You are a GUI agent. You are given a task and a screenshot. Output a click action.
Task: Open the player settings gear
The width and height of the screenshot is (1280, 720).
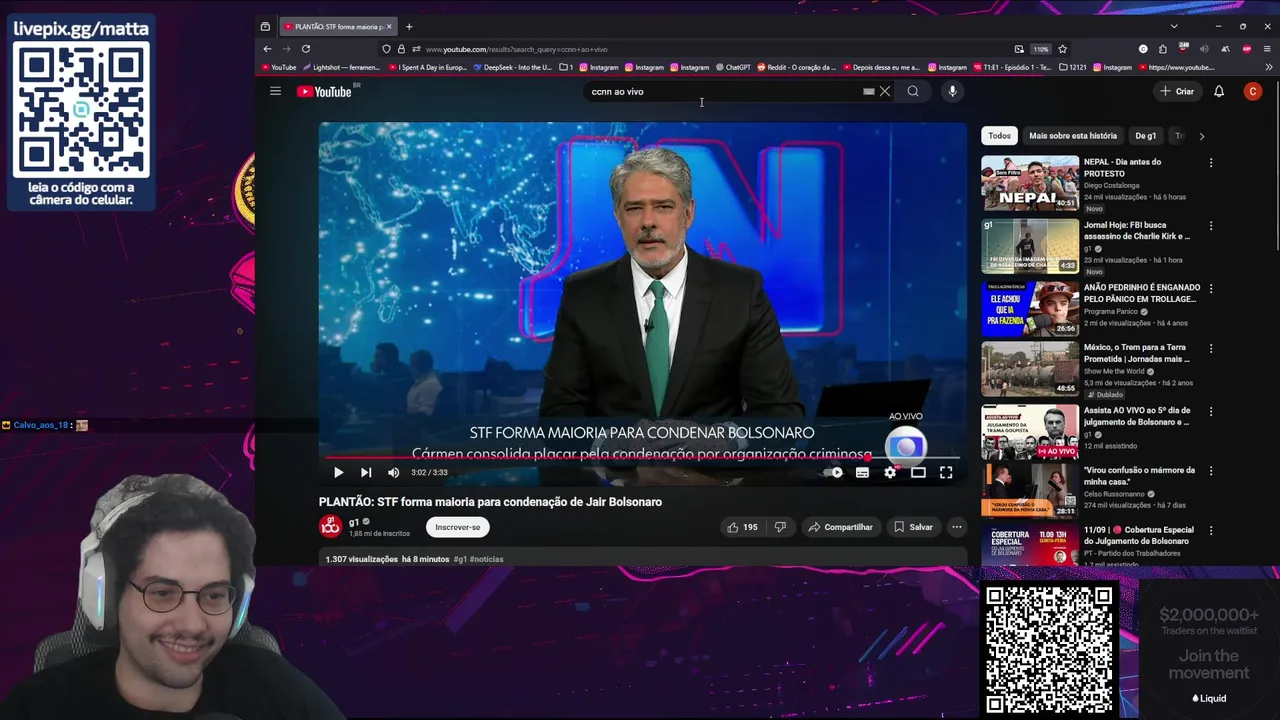tap(890, 473)
